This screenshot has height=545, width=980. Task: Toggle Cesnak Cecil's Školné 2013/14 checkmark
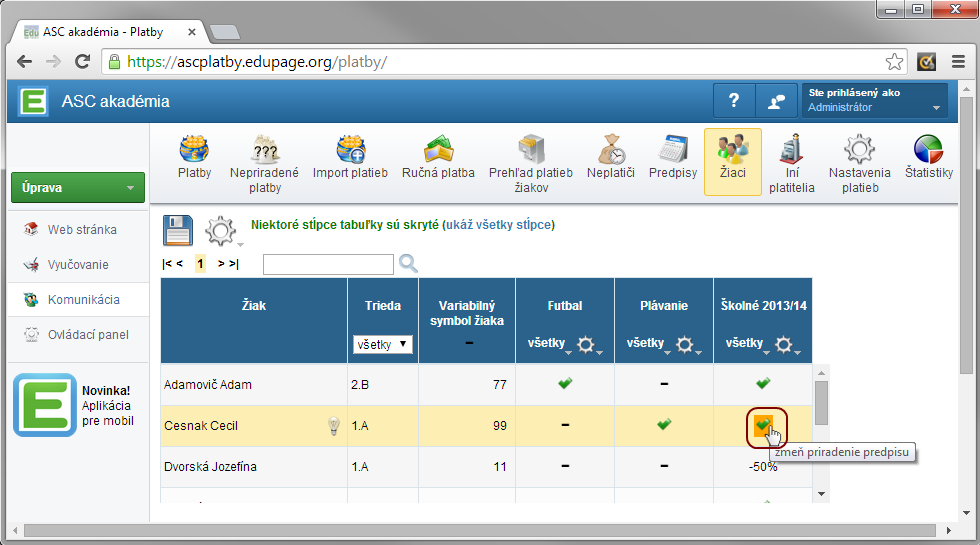tap(764, 426)
